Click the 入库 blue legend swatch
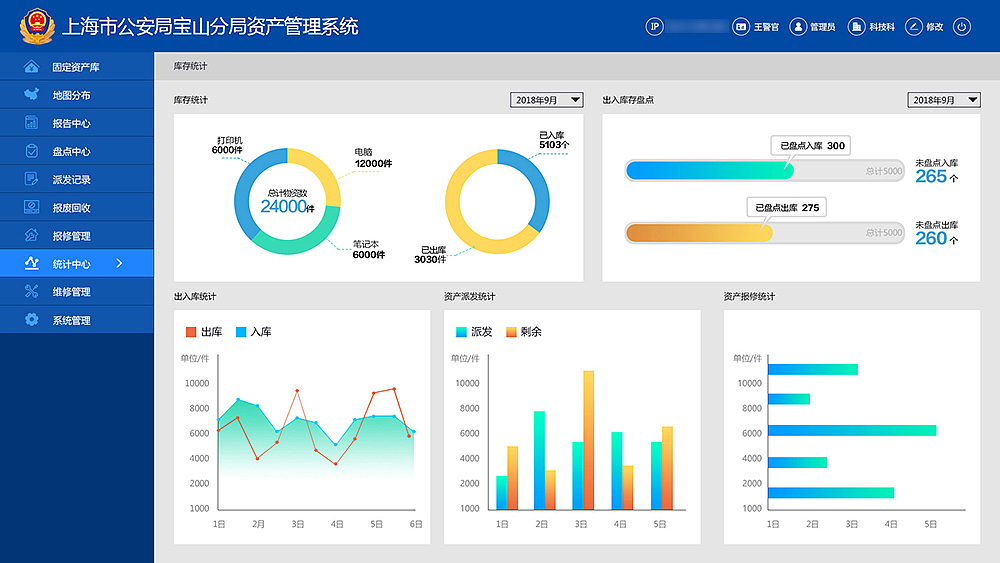Image resolution: width=1000 pixels, height=563 pixels. click(x=241, y=332)
